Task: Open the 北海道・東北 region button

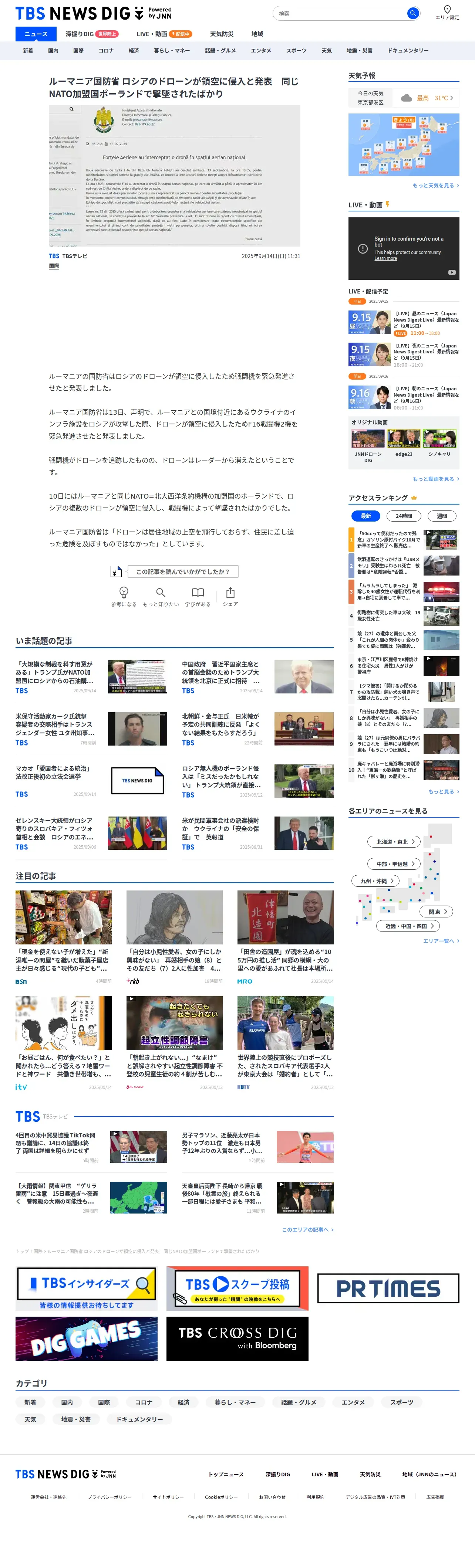Action: (x=395, y=842)
